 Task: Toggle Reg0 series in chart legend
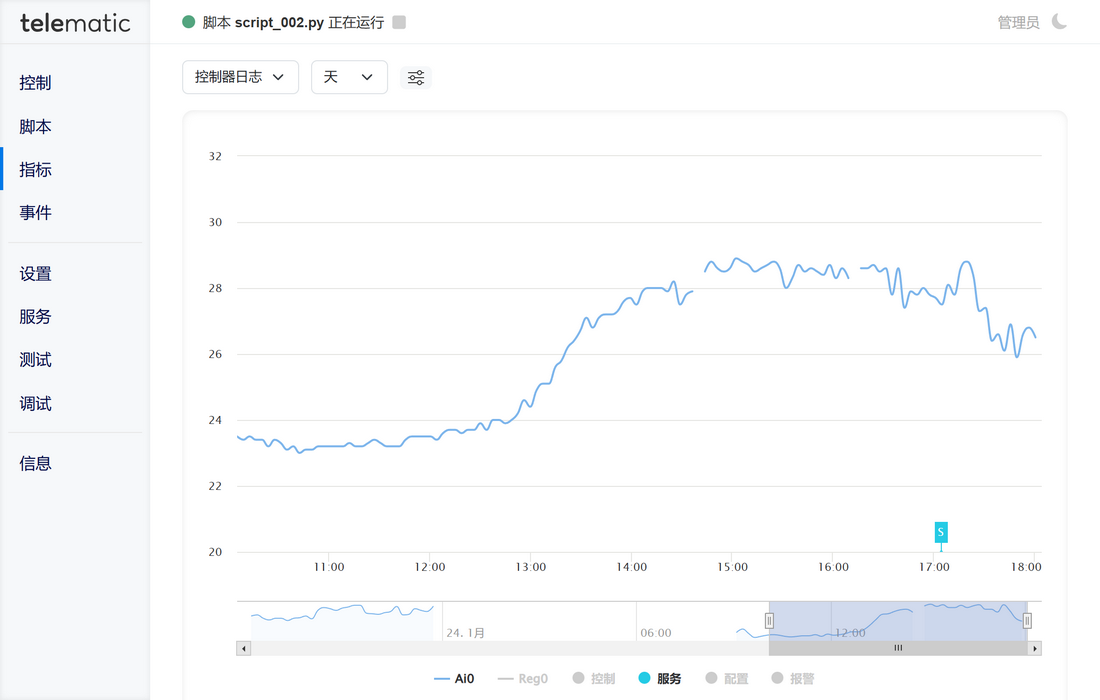click(x=522, y=679)
